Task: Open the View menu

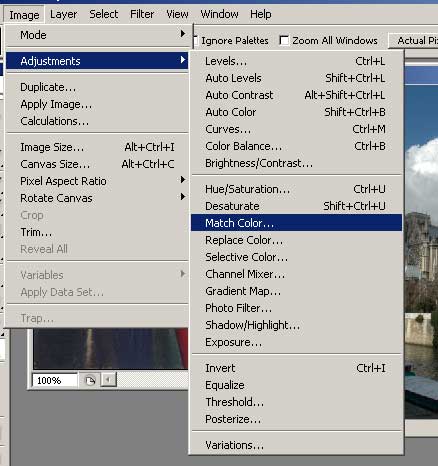Action: pyautogui.click(x=177, y=14)
